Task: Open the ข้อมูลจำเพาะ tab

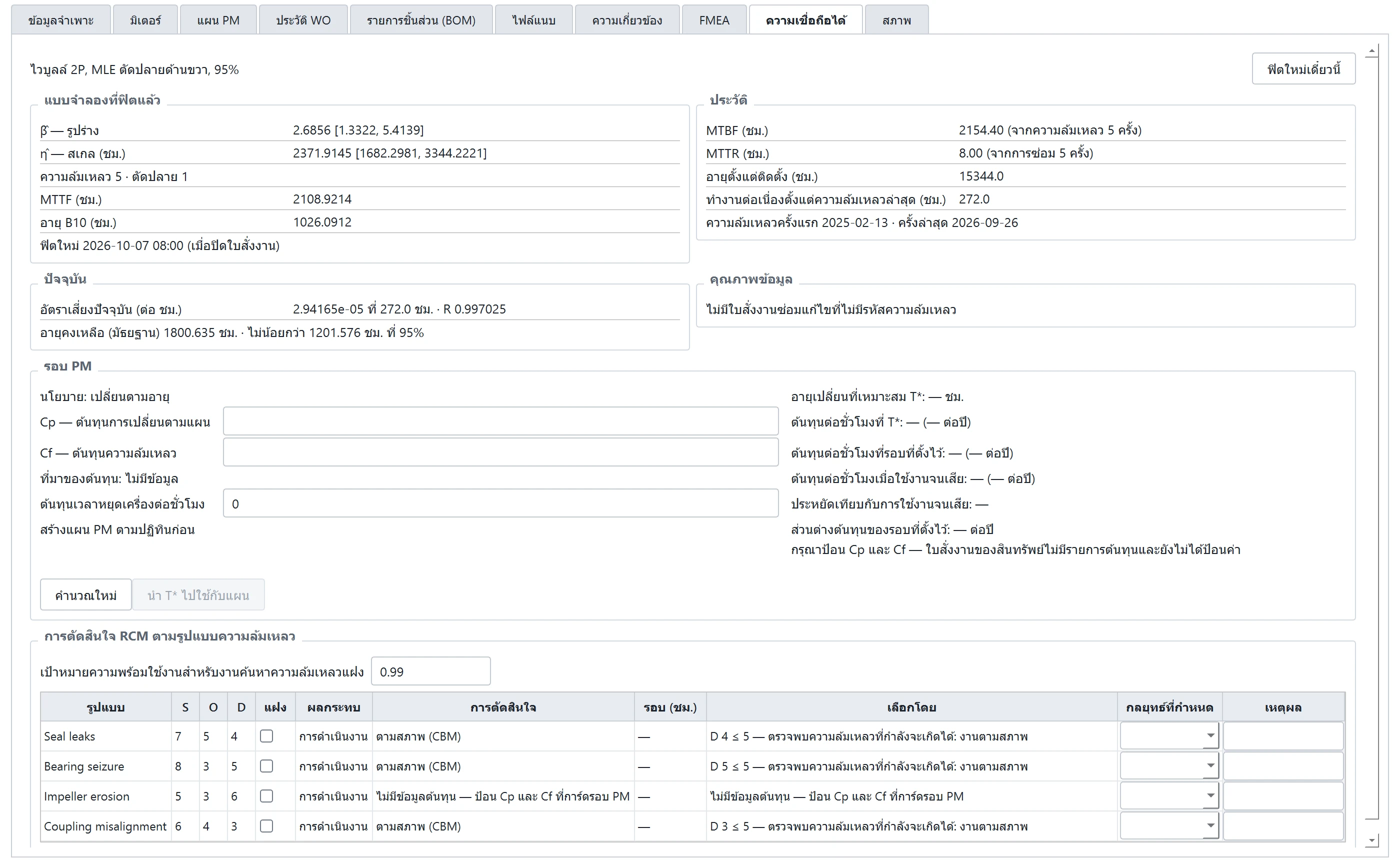Action: (61, 20)
